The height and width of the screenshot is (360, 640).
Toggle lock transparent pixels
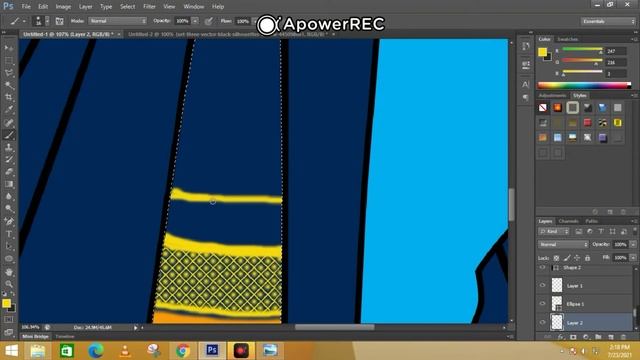[x=556, y=258]
